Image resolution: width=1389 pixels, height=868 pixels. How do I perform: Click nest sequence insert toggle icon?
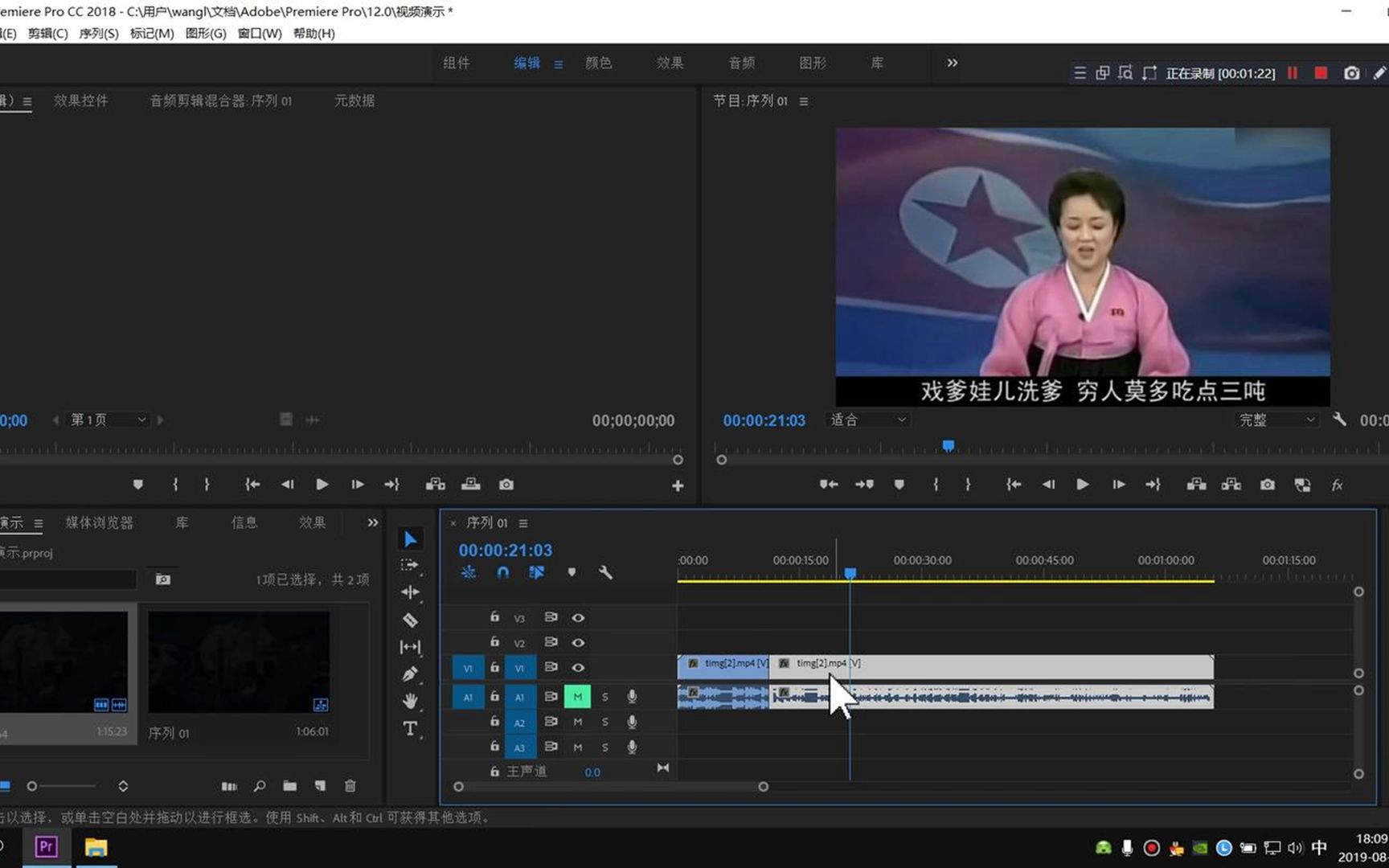(x=469, y=572)
